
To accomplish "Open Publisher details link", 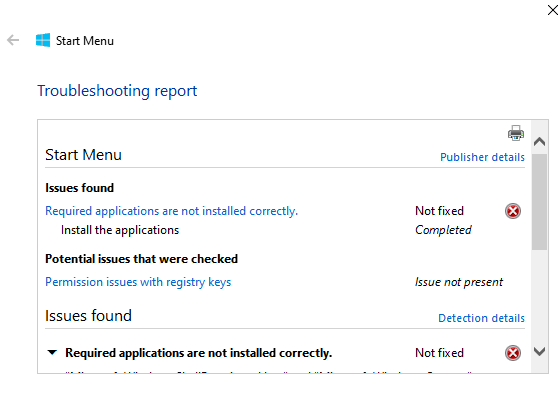I will click(482, 157).
